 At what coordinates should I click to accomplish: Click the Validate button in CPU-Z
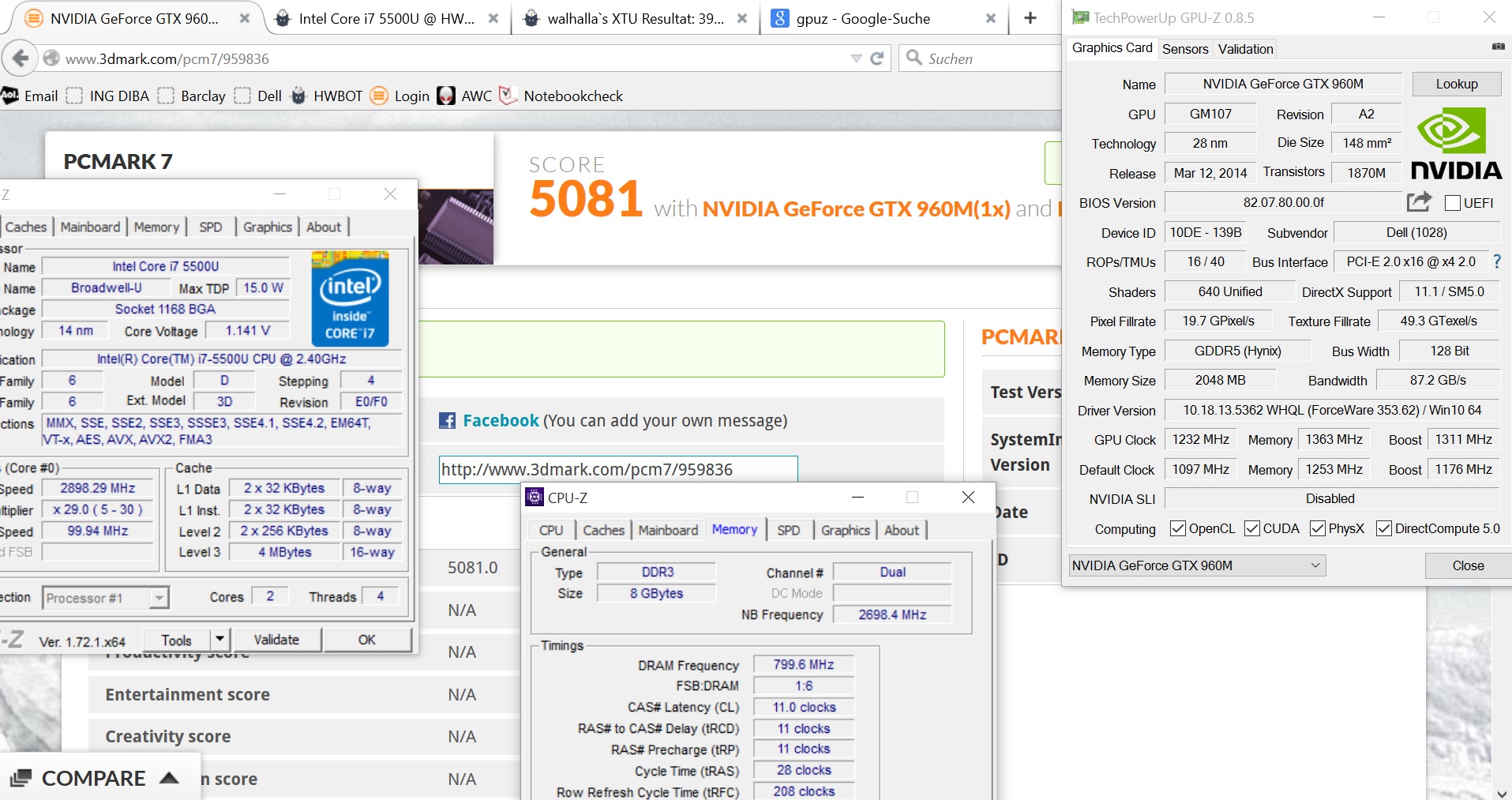[276, 640]
